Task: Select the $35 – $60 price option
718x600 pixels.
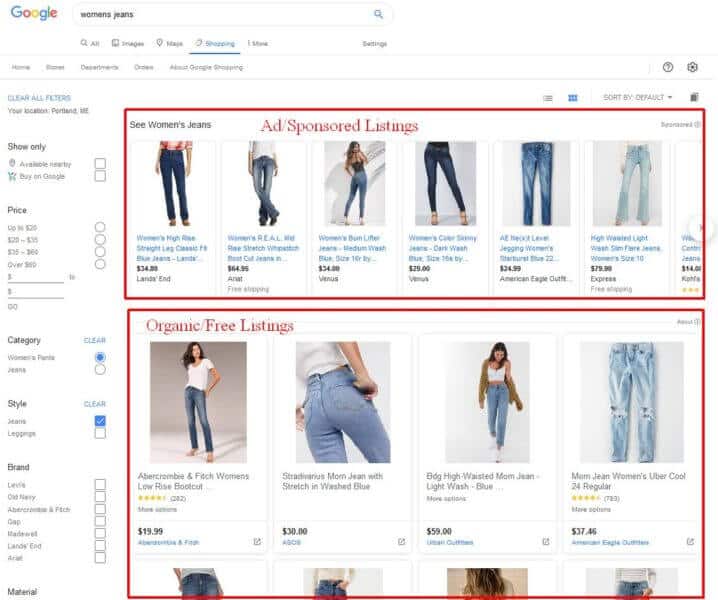Action: (100, 251)
